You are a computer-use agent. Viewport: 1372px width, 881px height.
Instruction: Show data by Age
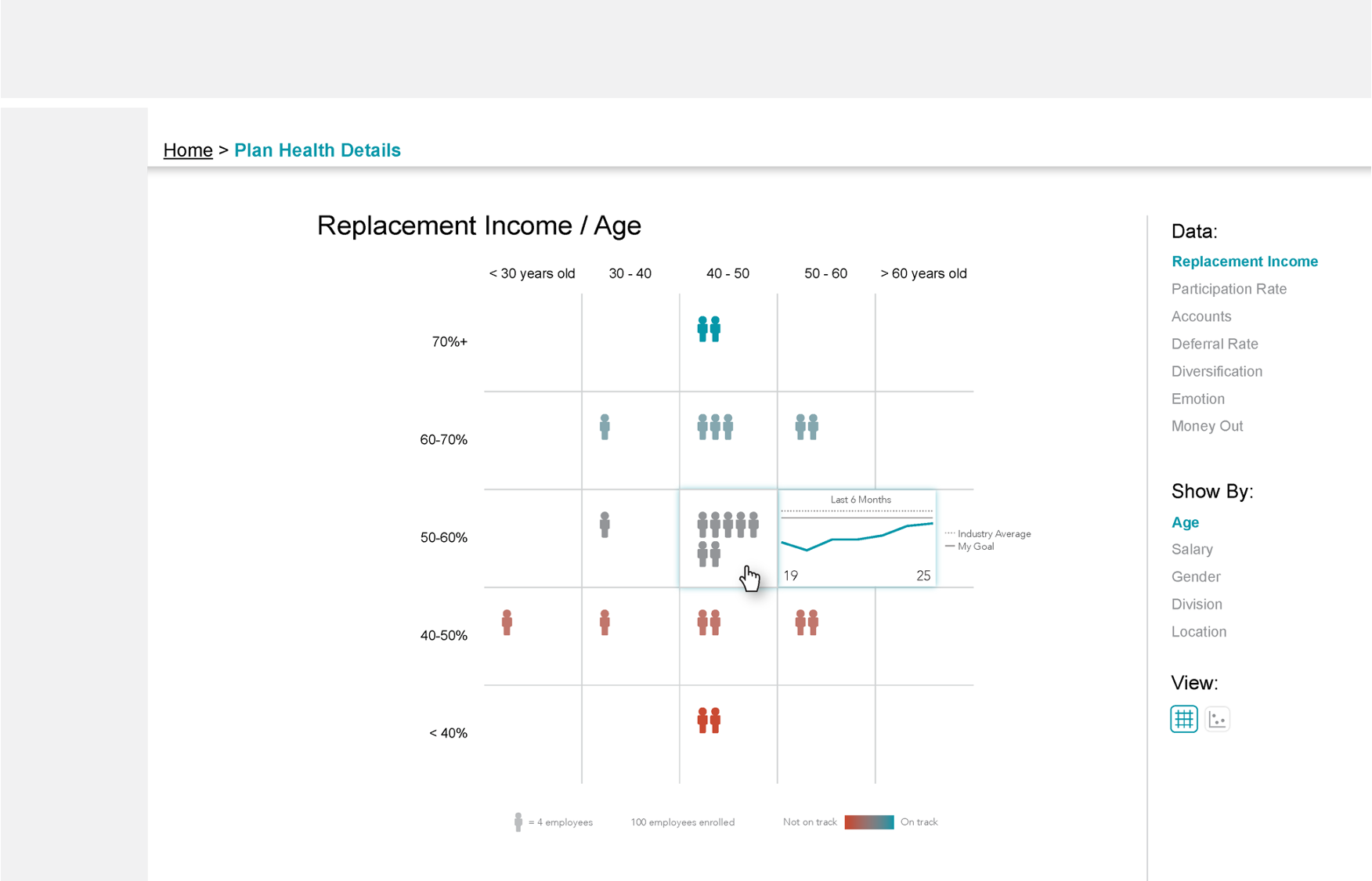pyautogui.click(x=1185, y=522)
